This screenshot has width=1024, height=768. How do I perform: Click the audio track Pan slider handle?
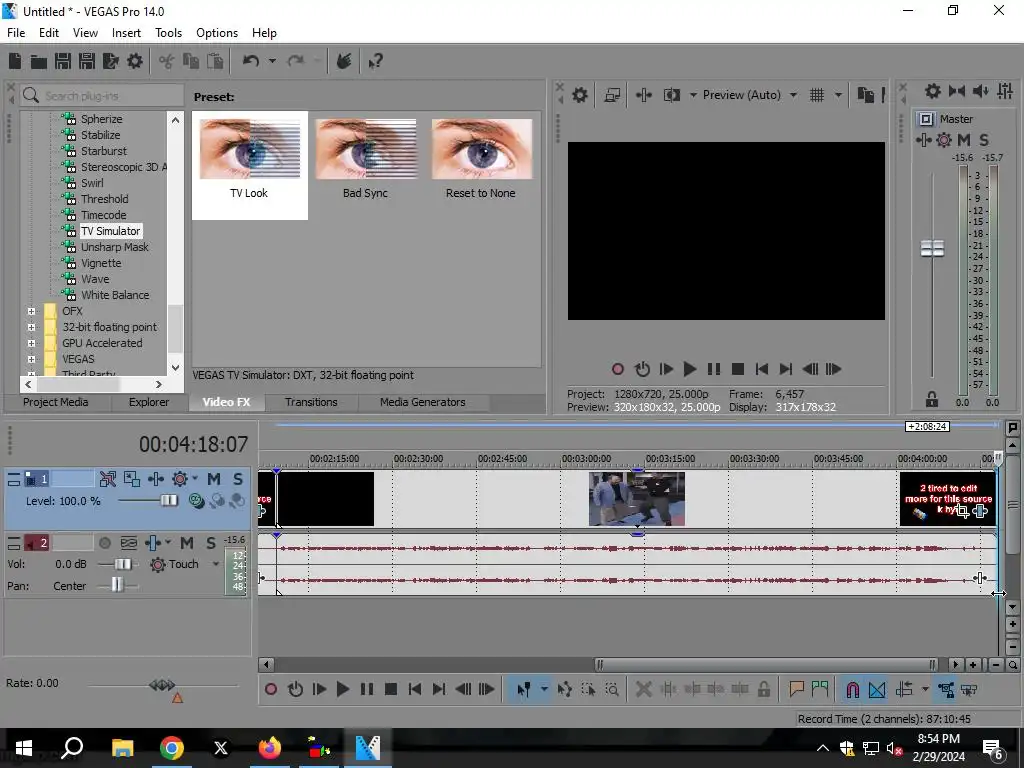(116, 584)
